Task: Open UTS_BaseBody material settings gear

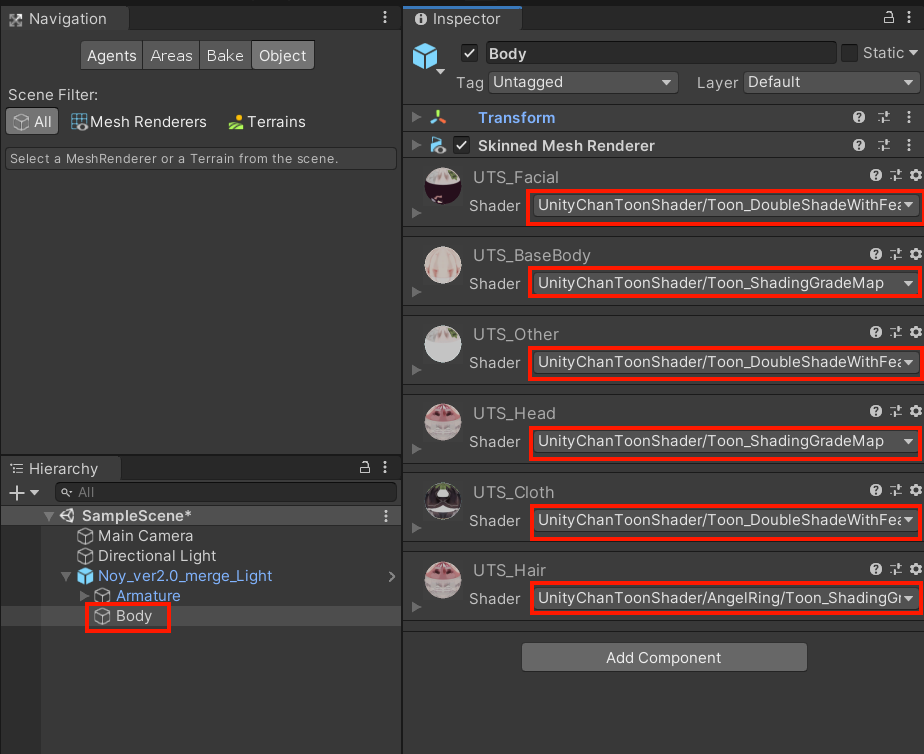Action: (916, 254)
